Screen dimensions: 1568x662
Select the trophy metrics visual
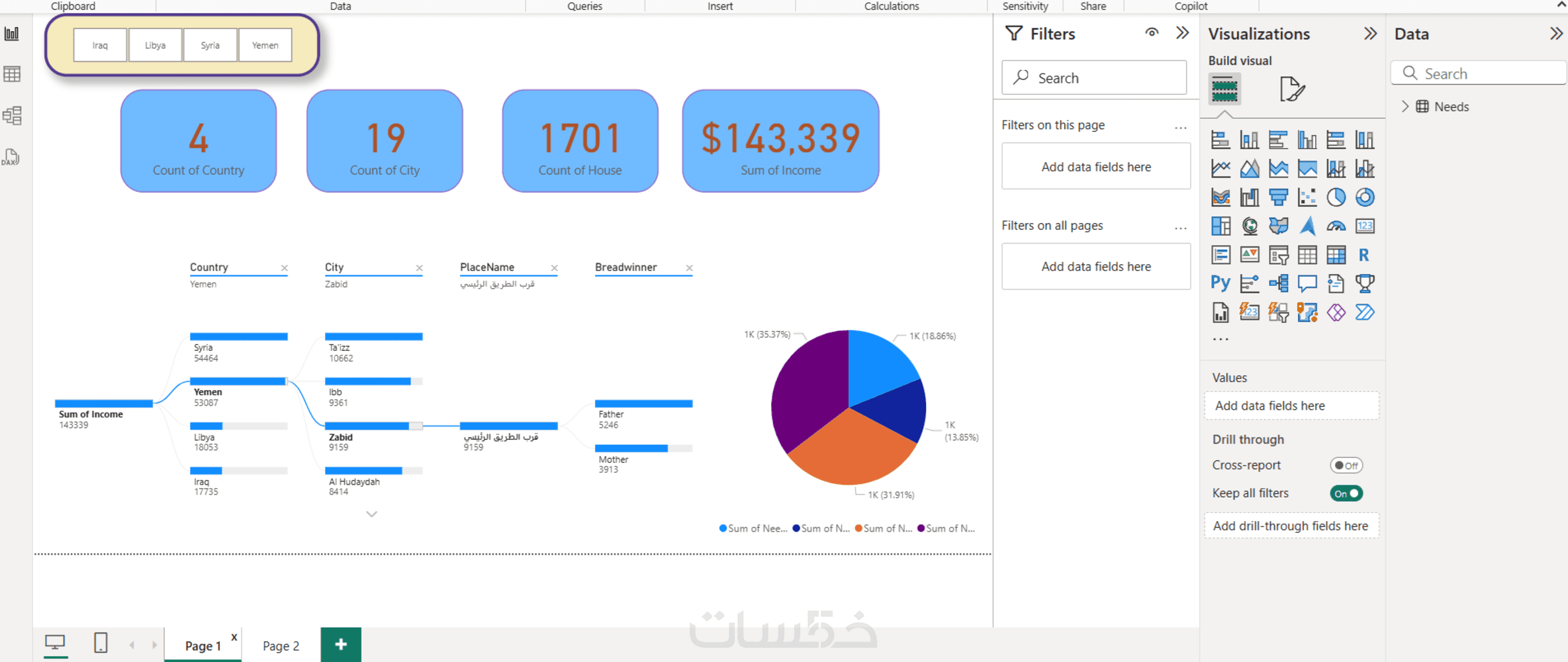(1365, 283)
